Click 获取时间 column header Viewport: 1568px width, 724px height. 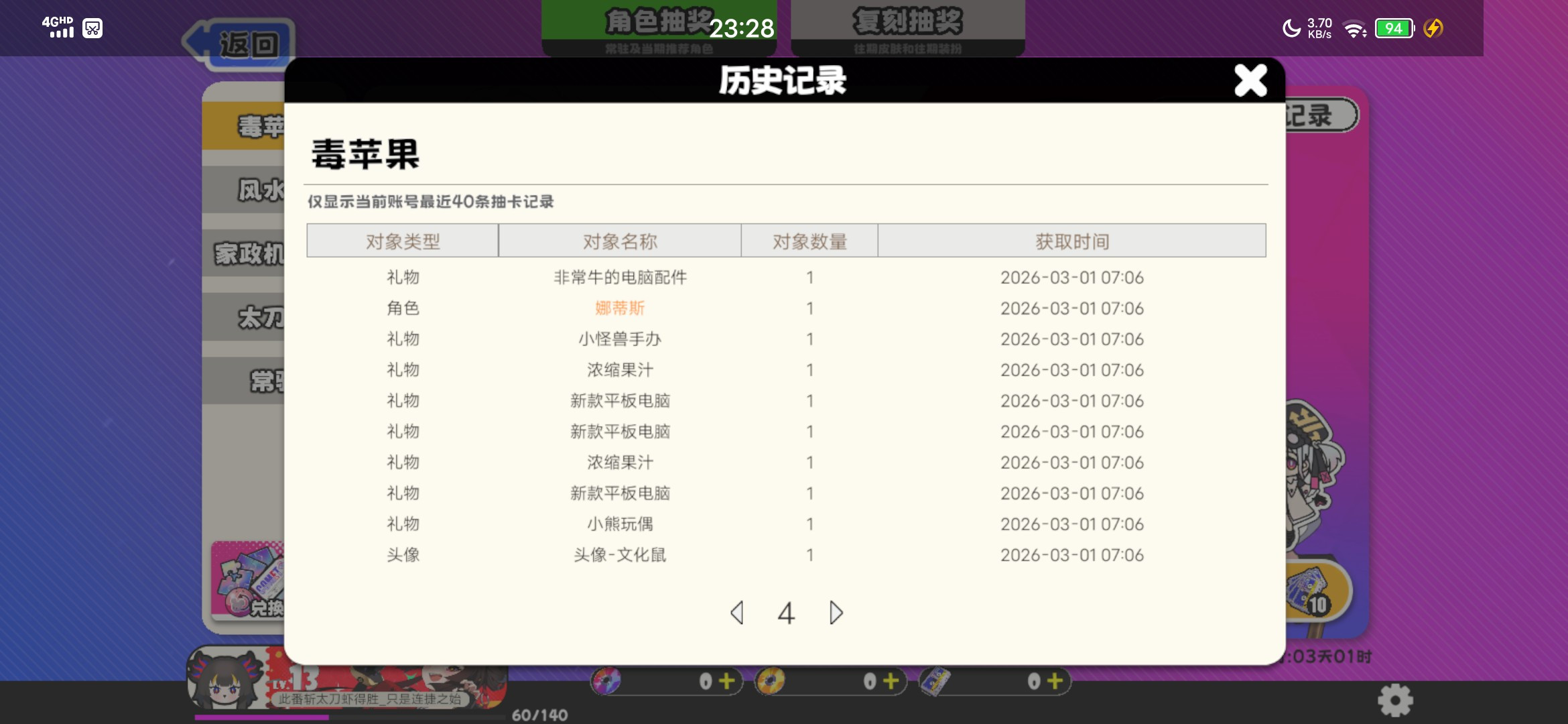(x=1072, y=241)
